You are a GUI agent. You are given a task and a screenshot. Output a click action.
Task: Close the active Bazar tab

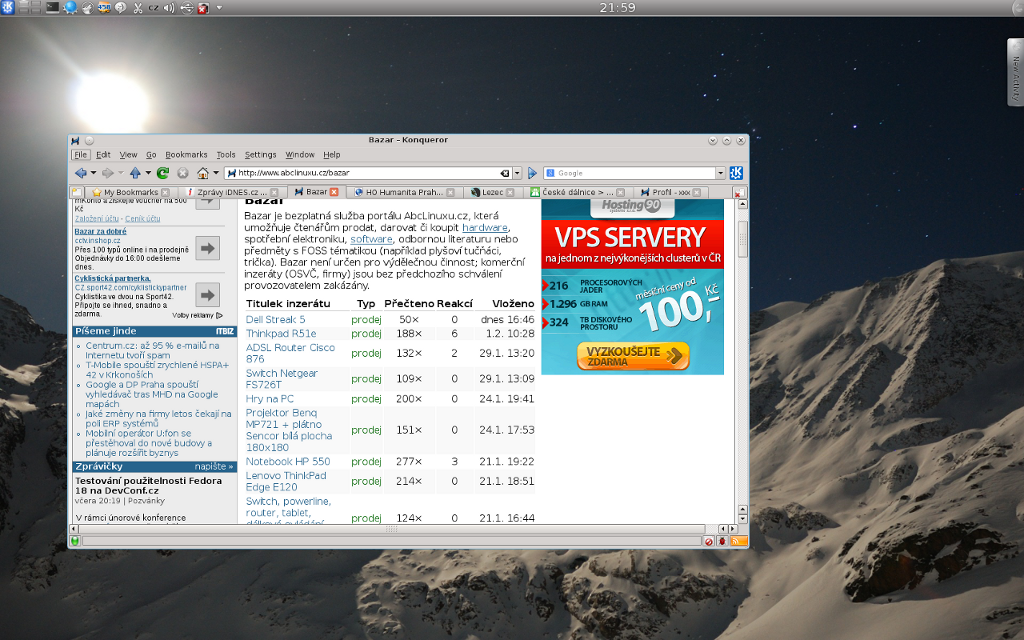(x=334, y=192)
